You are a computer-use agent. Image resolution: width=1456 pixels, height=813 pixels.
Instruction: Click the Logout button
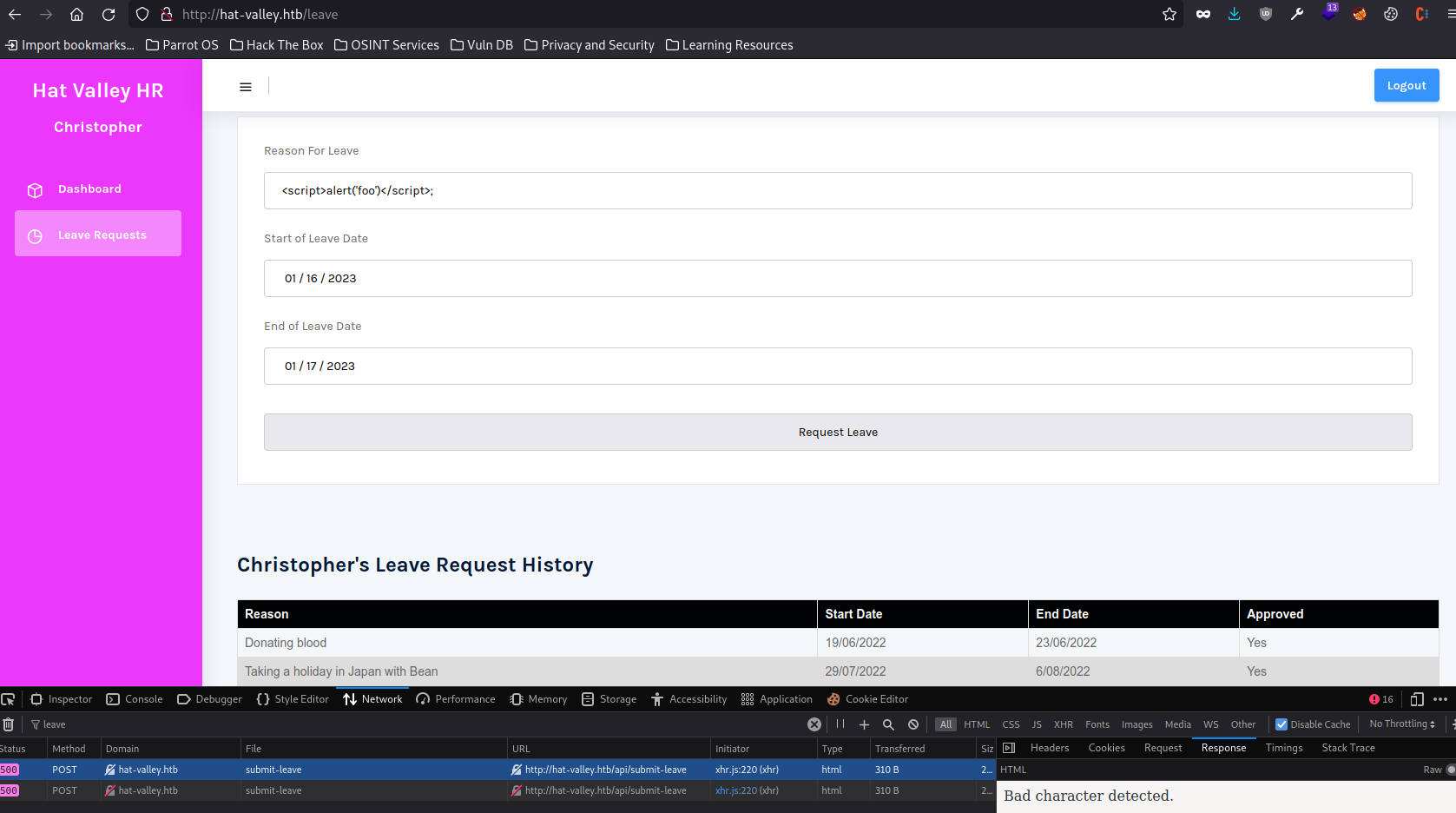pyautogui.click(x=1406, y=85)
